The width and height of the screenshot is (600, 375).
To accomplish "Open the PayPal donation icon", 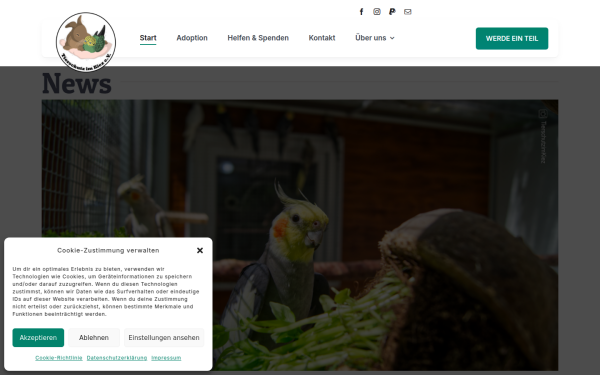I will click(392, 11).
